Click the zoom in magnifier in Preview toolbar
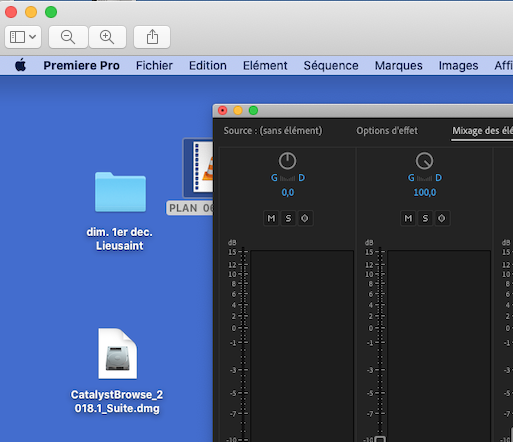This screenshot has height=442, width=513. click(x=107, y=37)
